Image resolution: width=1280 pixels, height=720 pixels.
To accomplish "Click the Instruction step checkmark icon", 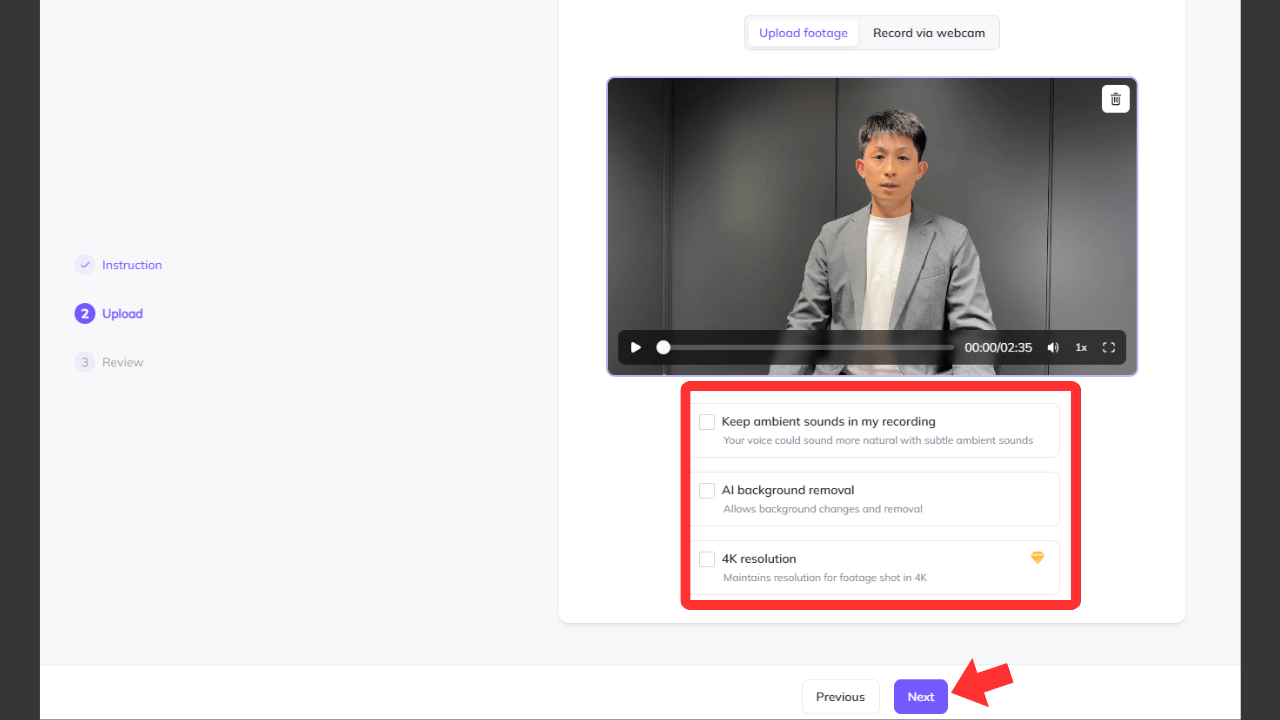I will click(85, 265).
